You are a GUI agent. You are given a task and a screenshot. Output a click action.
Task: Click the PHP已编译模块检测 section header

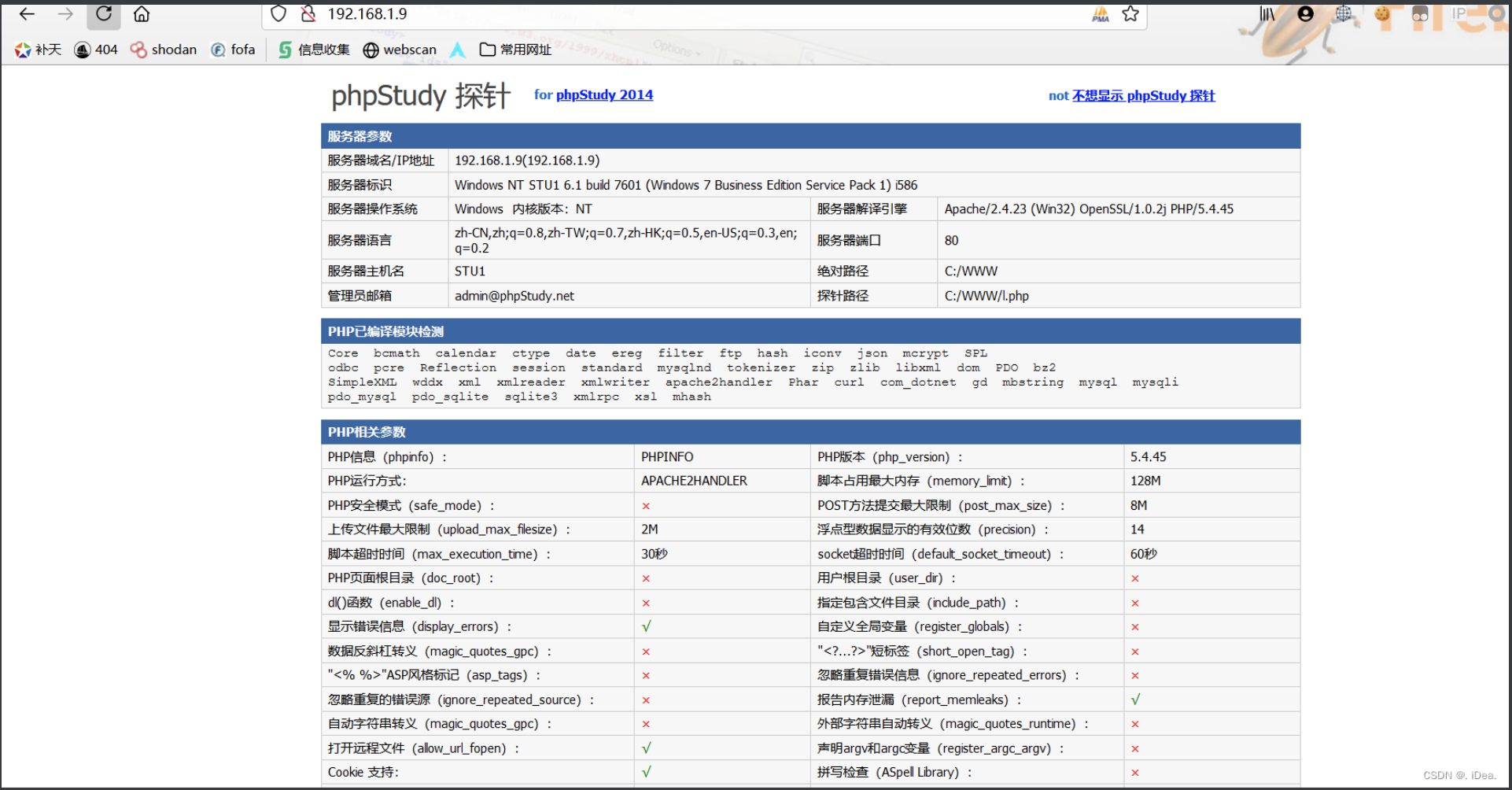pyautogui.click(x=810, y=331)
